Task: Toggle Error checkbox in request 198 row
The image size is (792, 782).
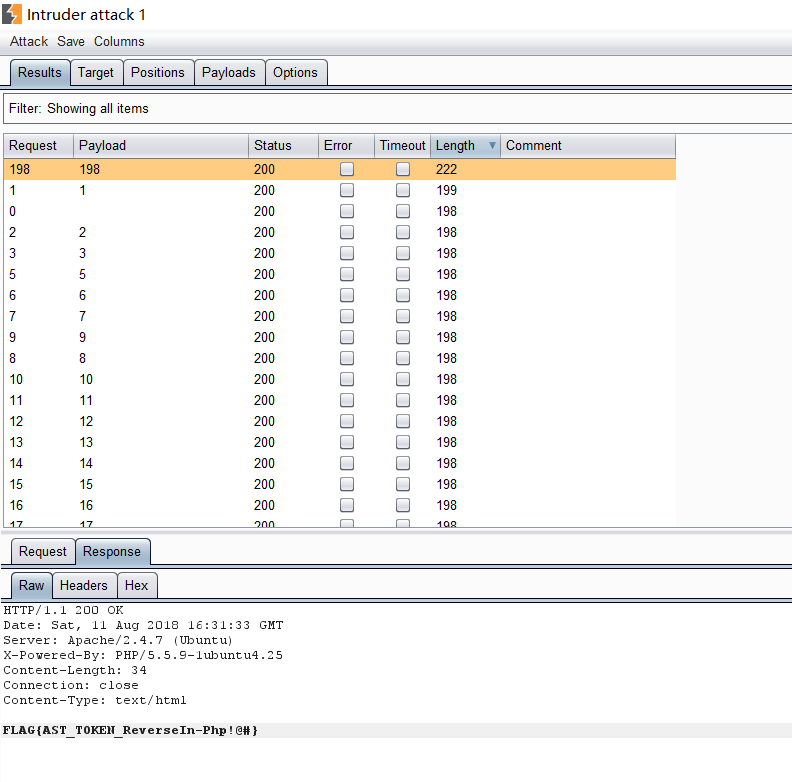Action: (x=347, y=169)
